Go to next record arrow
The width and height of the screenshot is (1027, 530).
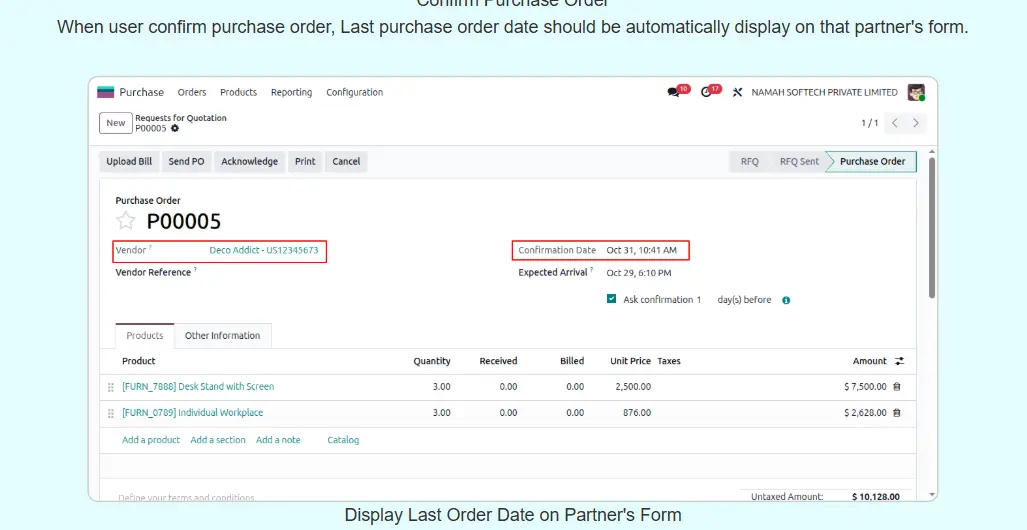point(916,123)
